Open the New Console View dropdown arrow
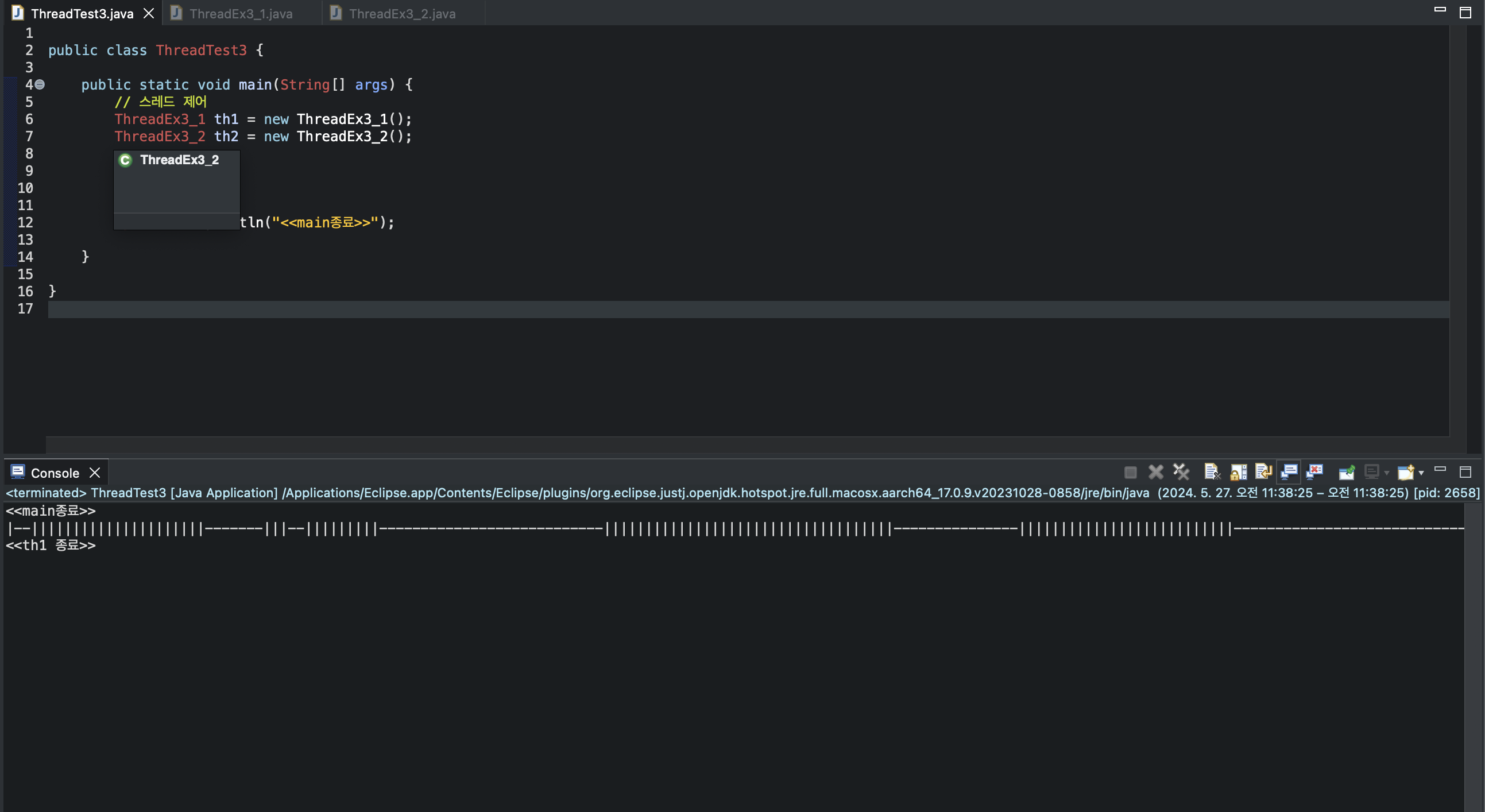Screen dimensions: 1485x812 click(x=1421, y=473)
